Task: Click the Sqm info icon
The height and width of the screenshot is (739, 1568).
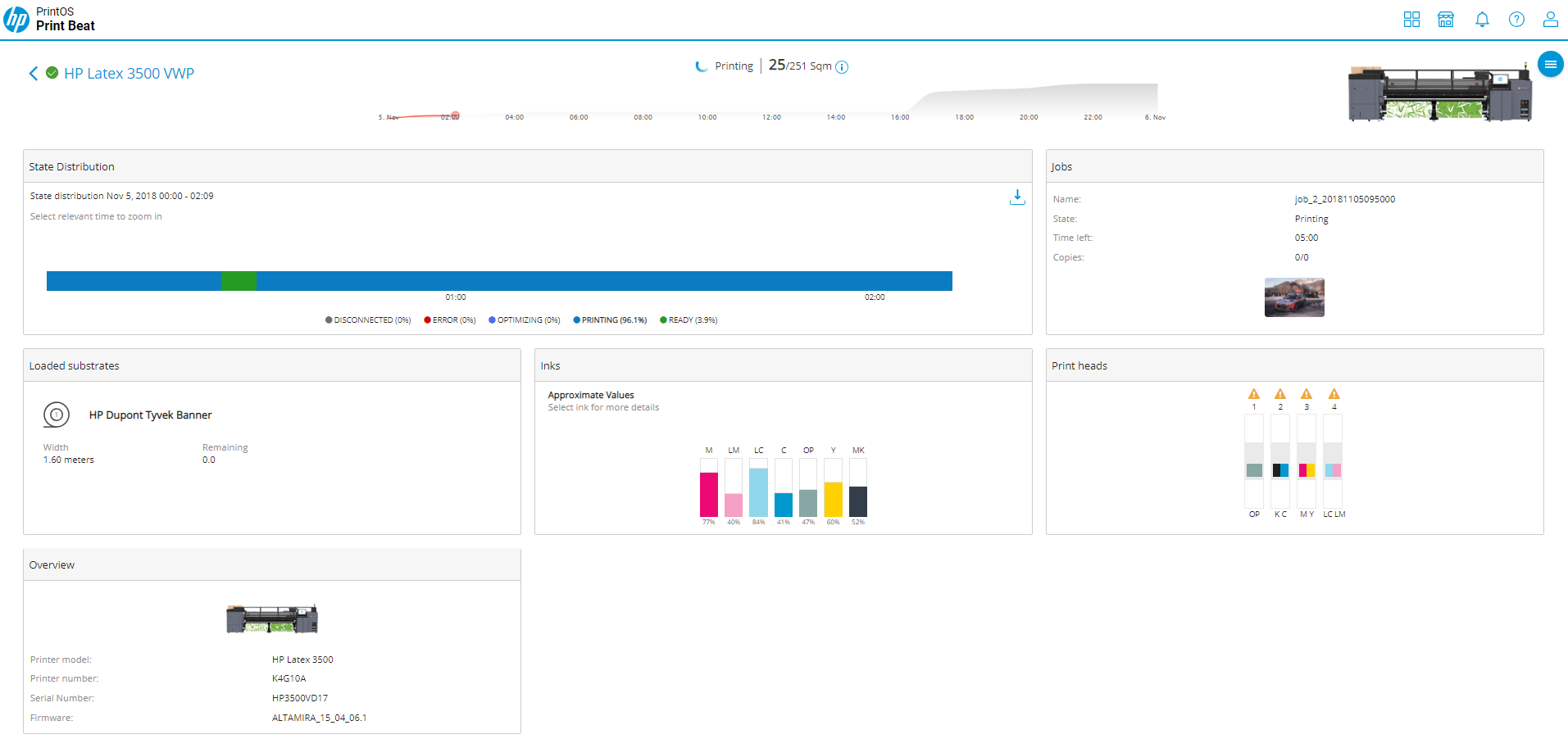Action: tap(842, 67)
